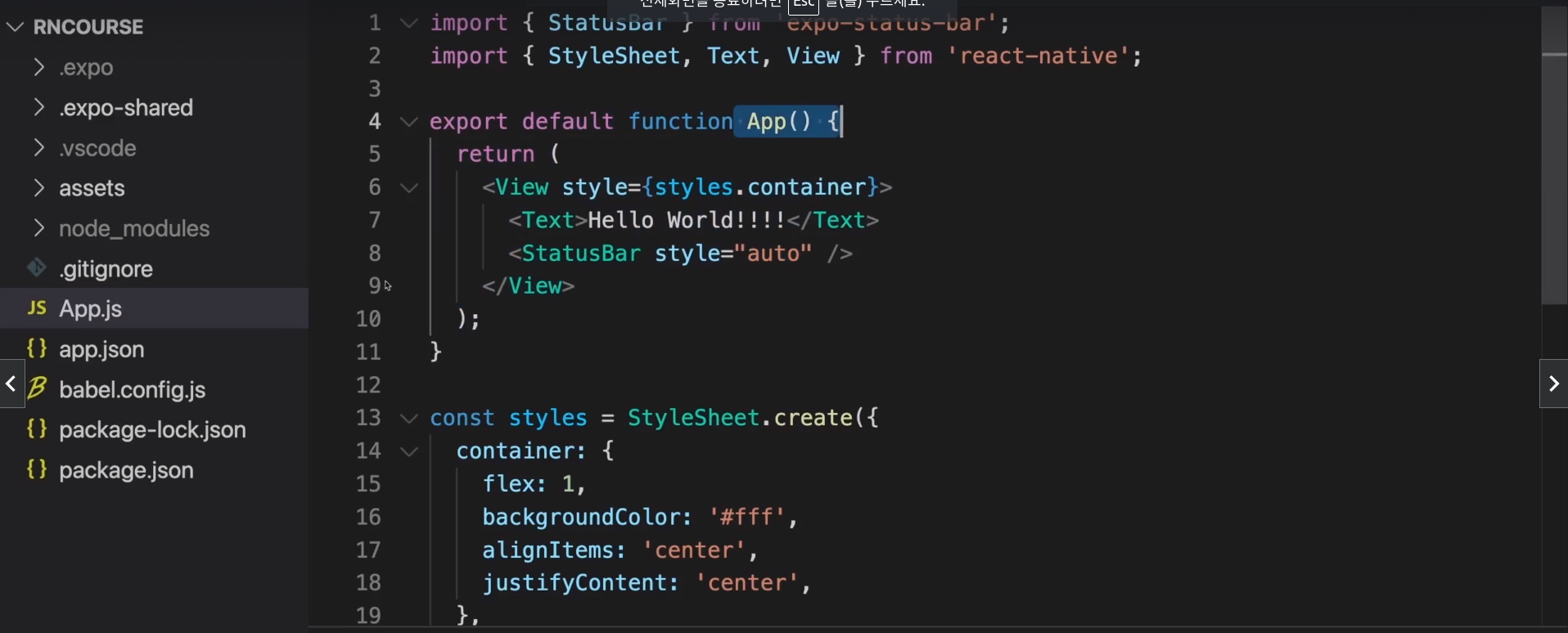Click the '#fff' backgroundColor value
The width and height of the screenshot is (1568, 633).
(746, 518)
